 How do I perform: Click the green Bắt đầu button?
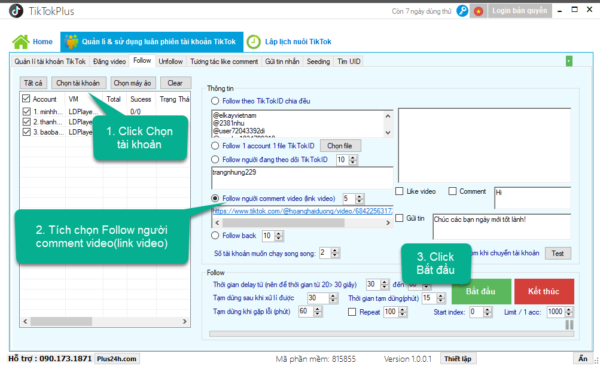point(481,291)
